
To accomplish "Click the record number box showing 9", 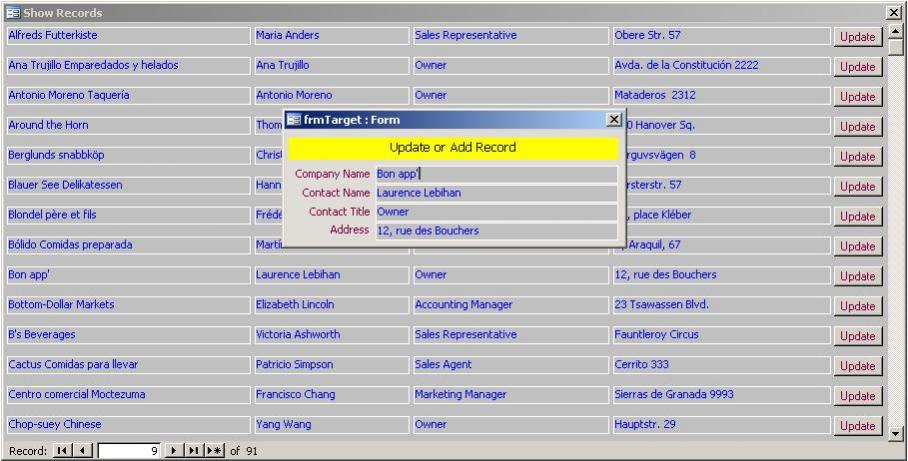I will point(129,451).
